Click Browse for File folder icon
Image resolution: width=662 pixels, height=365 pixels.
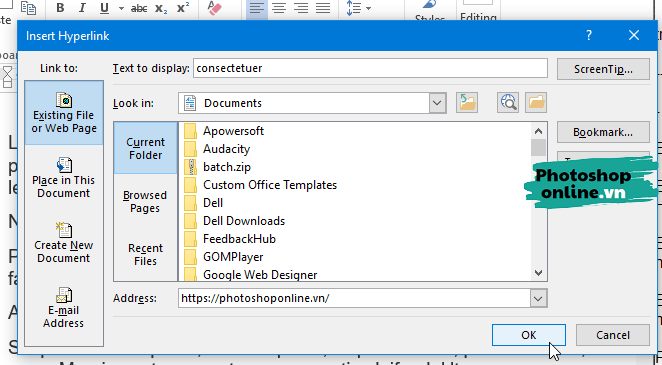coord(536,103)
